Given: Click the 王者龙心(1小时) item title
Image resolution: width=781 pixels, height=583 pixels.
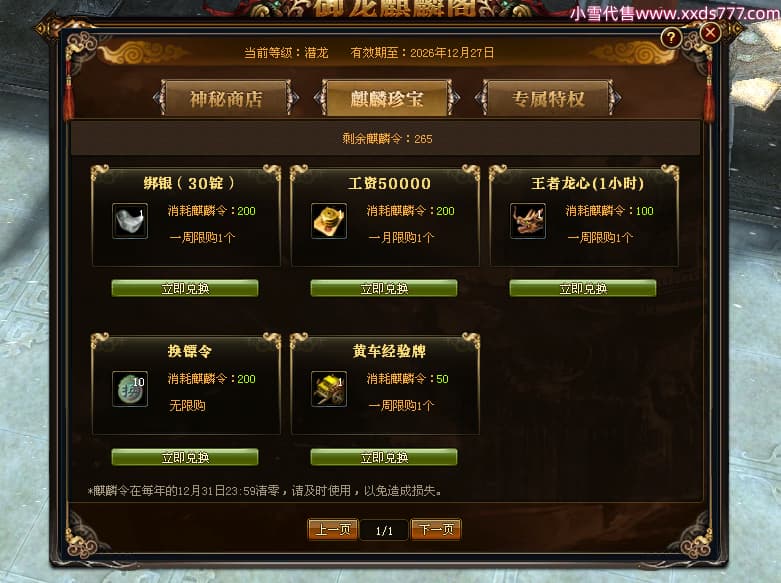Looking at the screenshot, I should click(x=587, y=183).
